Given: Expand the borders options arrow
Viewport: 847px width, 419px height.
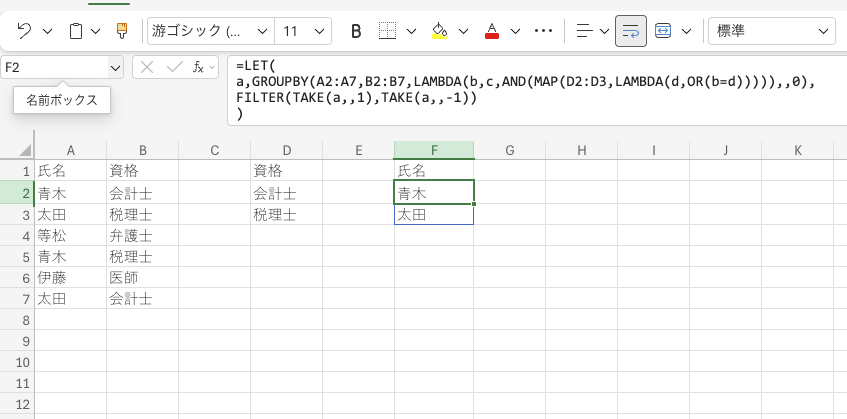Looking at the screenshot, I should pyautogui.click(x=412, y=31).
